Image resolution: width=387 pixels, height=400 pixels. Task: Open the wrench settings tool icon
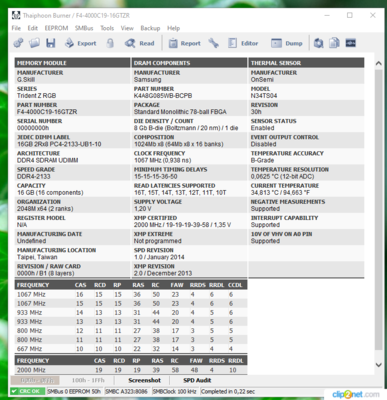pos(214,43)
